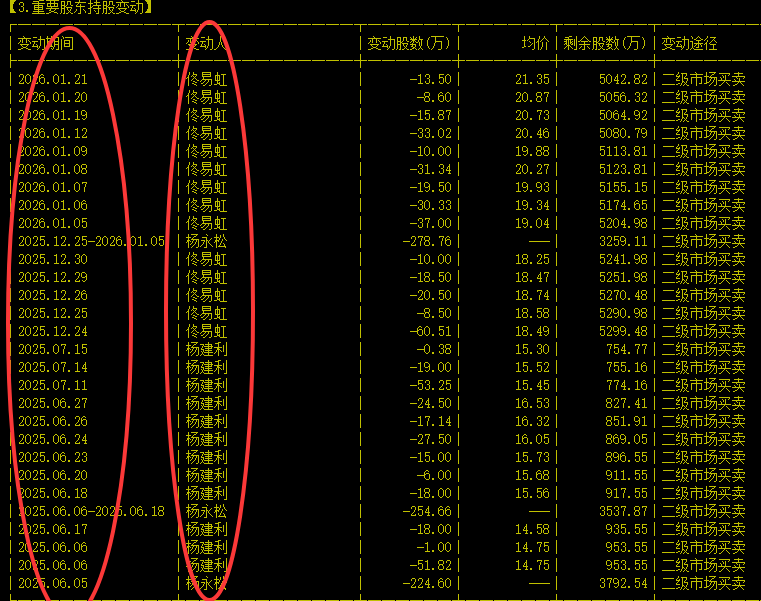Image resolution: width=761 pixels, height=601 pixels.
Task: Select period 2025.12.25-2026.01.05
Action: [x=91, y=241]
